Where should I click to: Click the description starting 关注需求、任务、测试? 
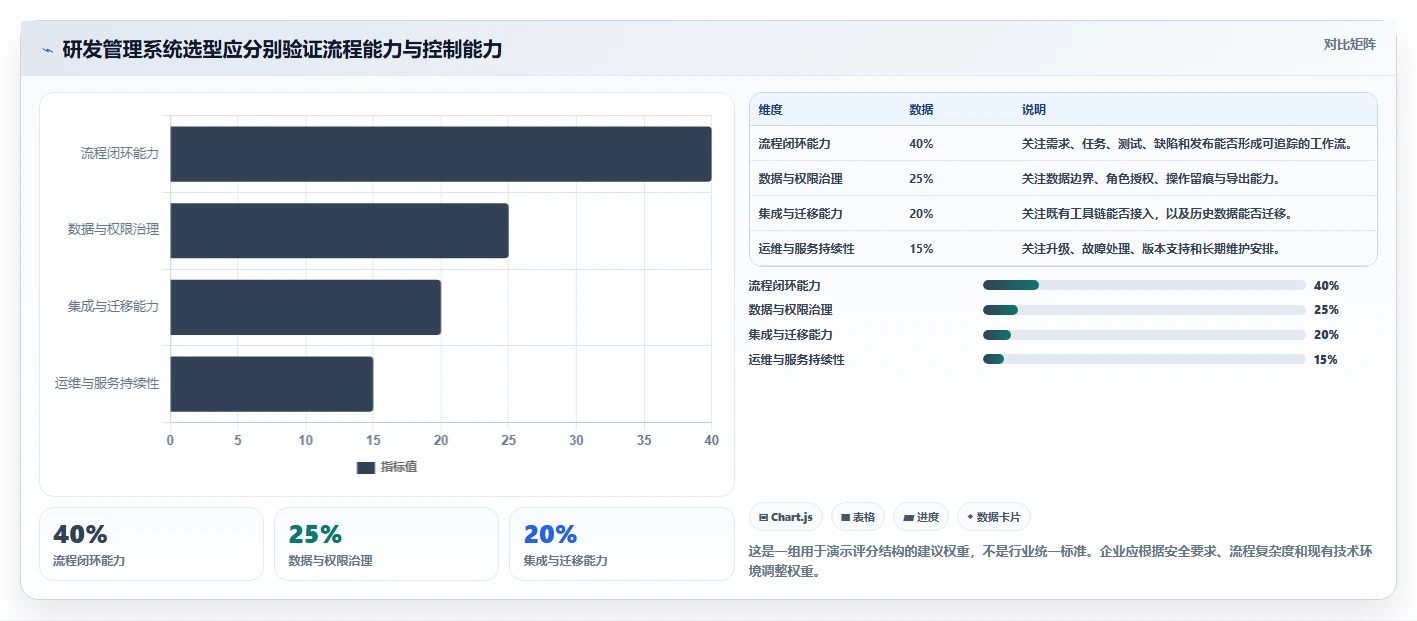click(1188, 144)
